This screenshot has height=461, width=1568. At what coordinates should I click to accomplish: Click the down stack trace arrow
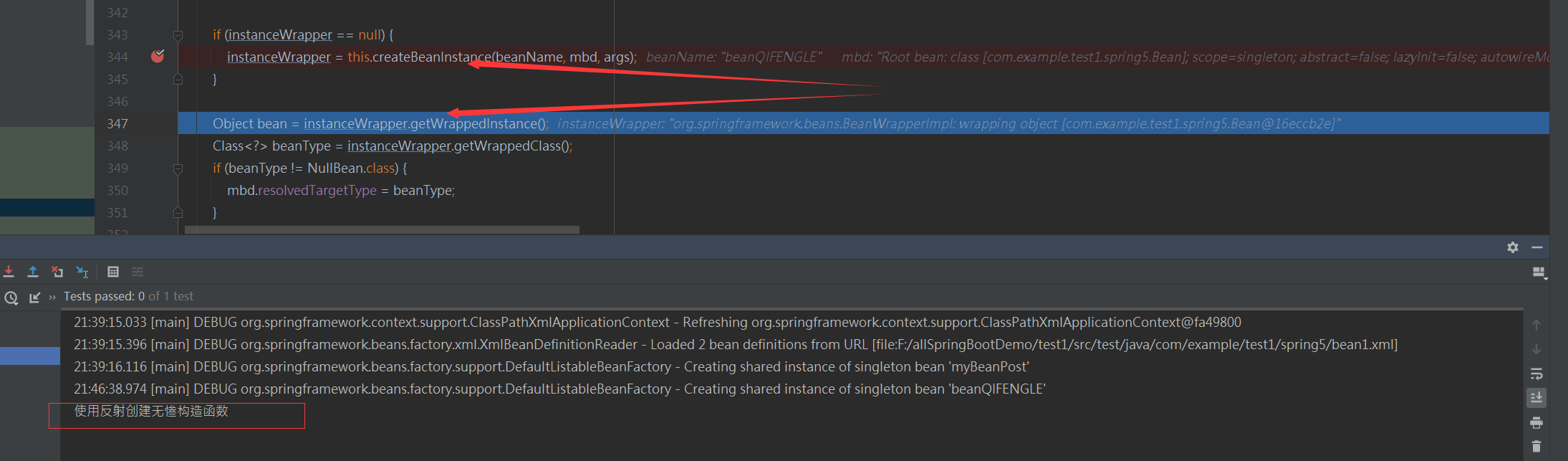[x=1536, y=349]
